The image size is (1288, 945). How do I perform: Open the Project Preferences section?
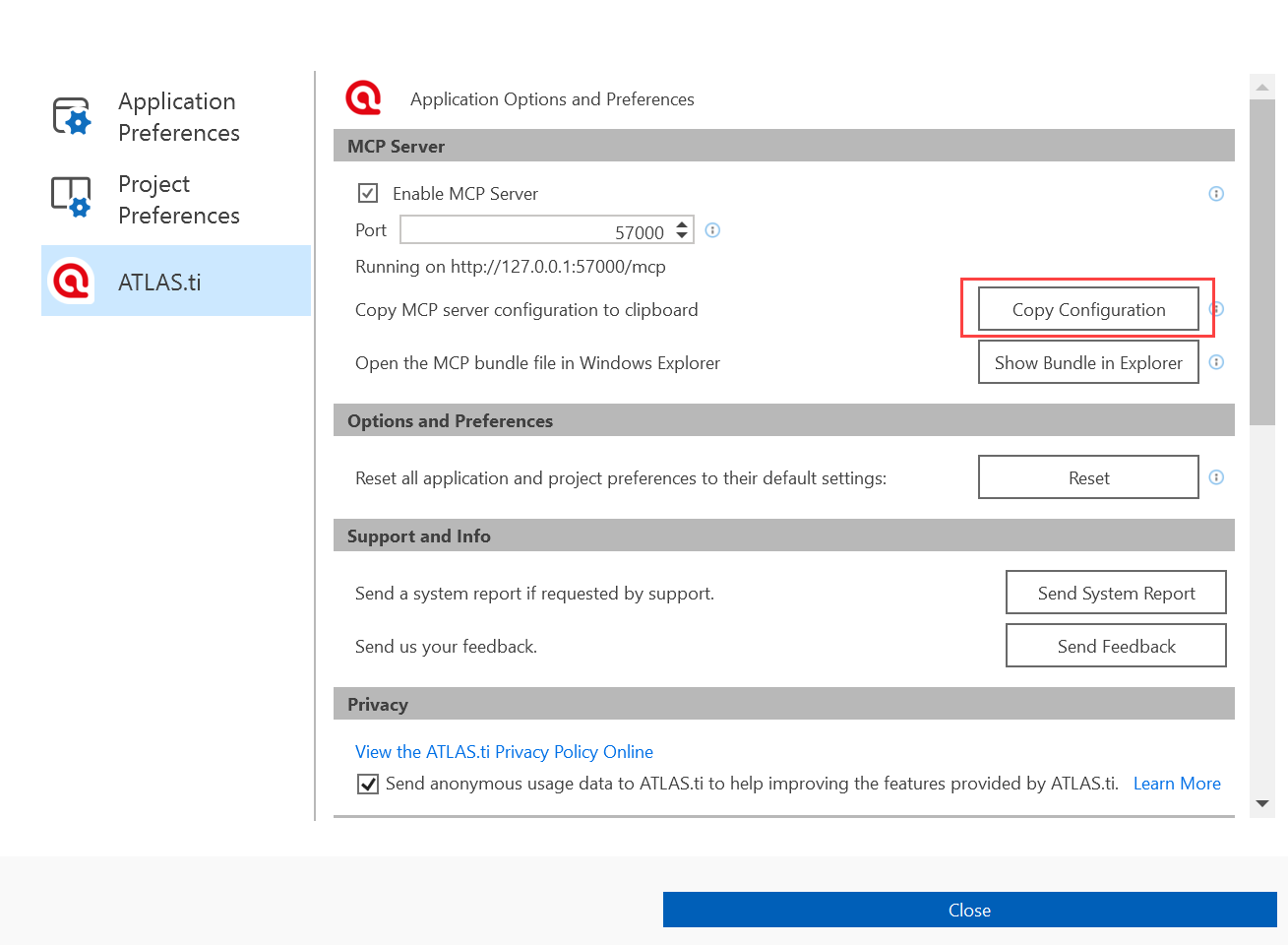click(176, 200)
